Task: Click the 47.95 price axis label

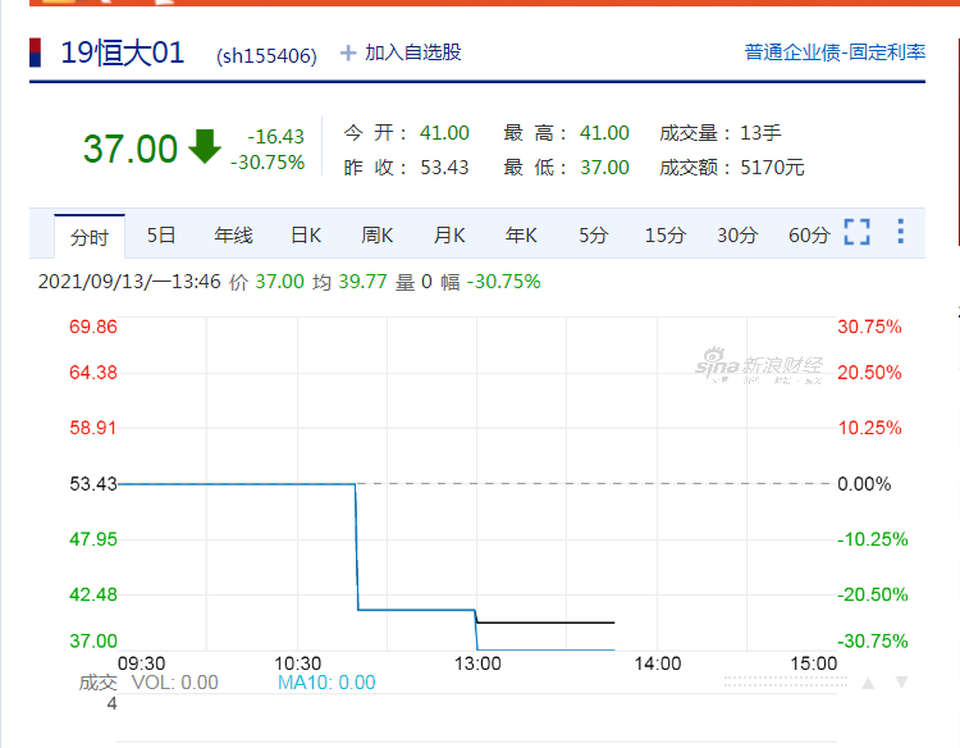Action: (x=93, y=539)
